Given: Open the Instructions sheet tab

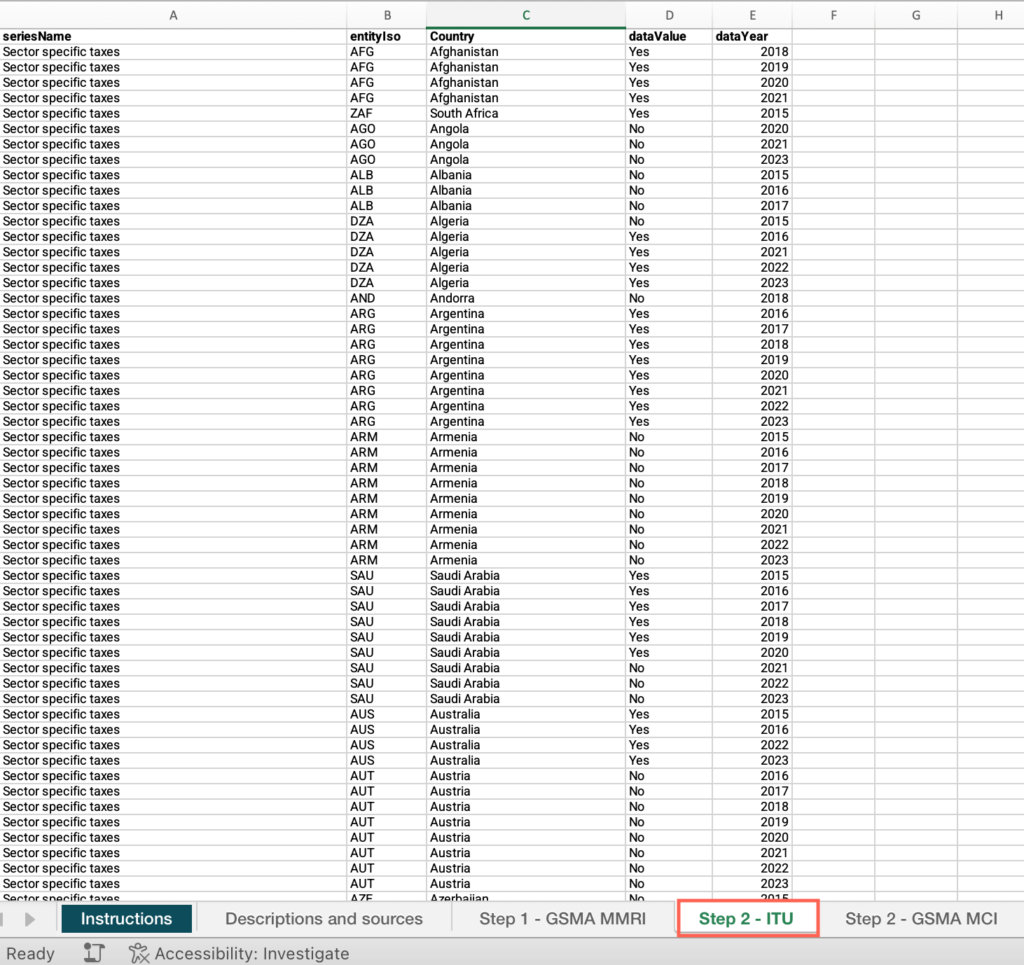Looking at the screenshot, I should coord(126,919).
